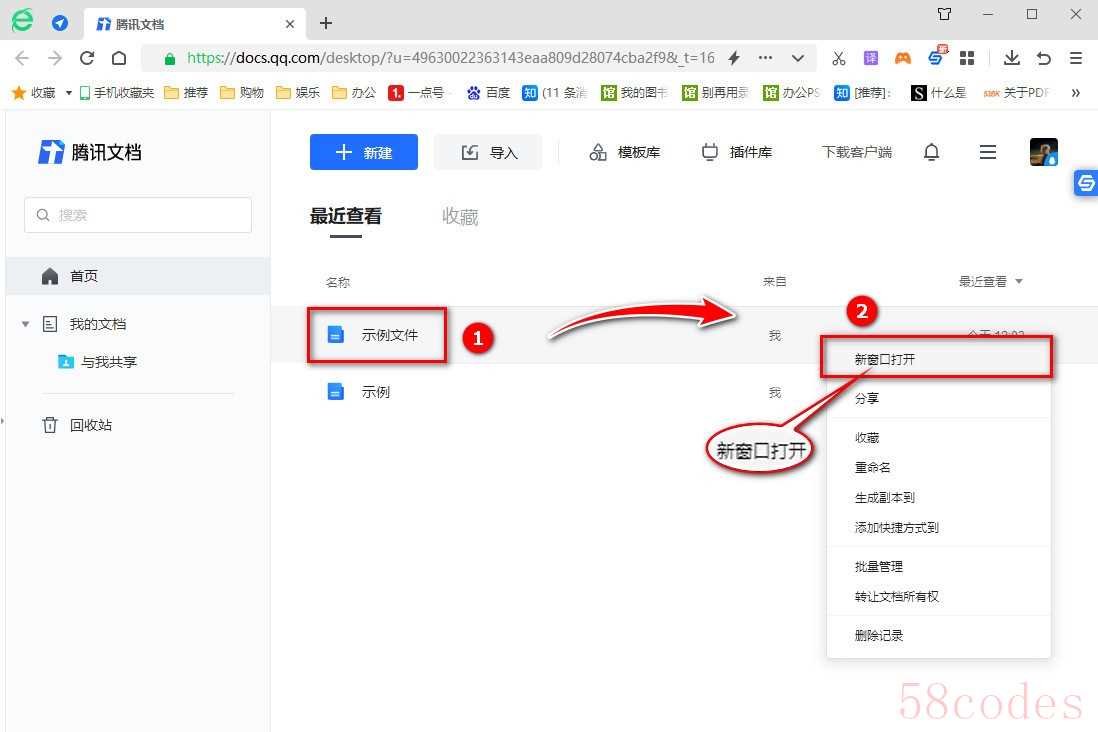Viewport: 1098px width, 732px height.
Task: Switch to the 收藏 tab
Action: coord(460,216)
